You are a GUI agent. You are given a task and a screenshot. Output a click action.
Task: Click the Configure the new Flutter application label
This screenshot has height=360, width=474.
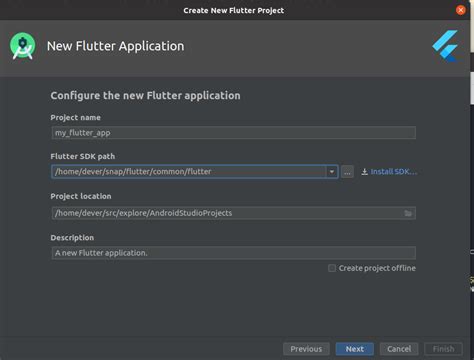(x=145, y=96)
